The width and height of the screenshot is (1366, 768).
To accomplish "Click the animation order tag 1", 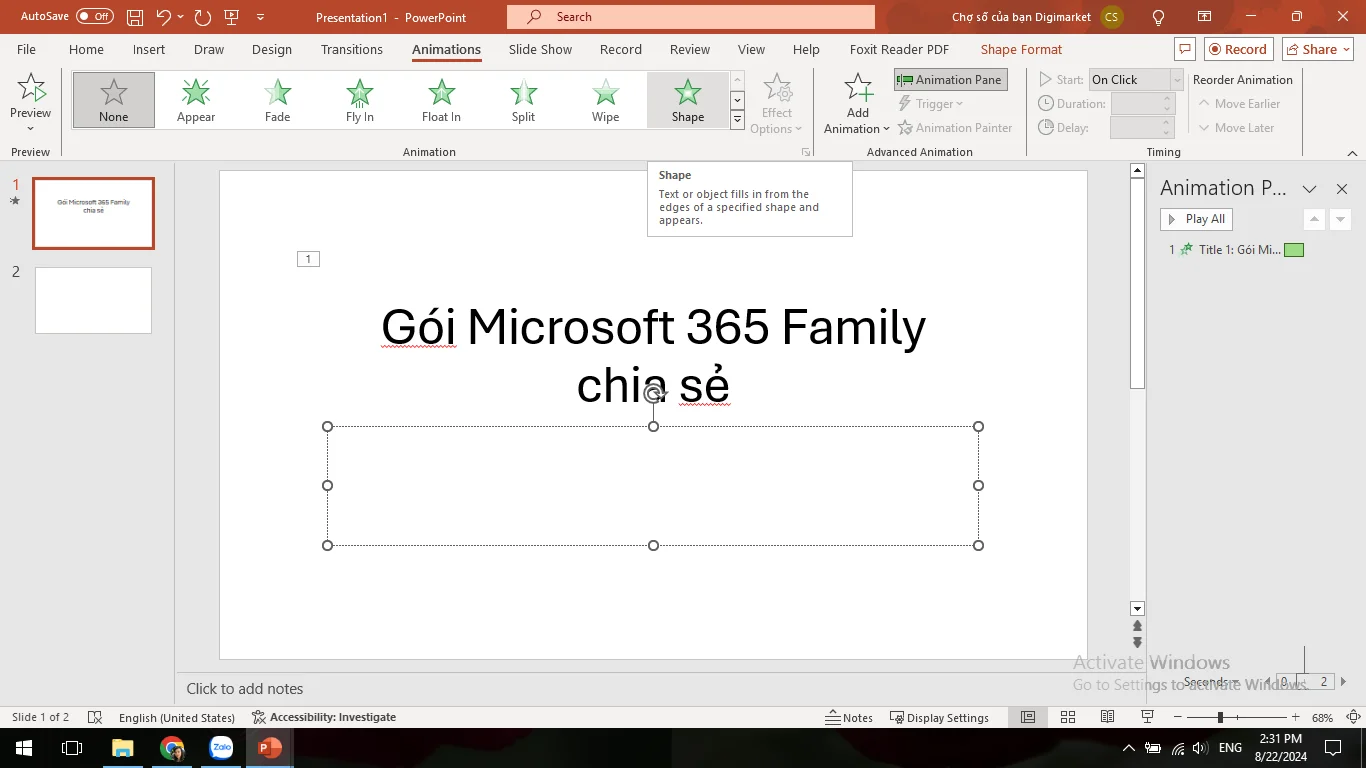I will tap(308, 259).
